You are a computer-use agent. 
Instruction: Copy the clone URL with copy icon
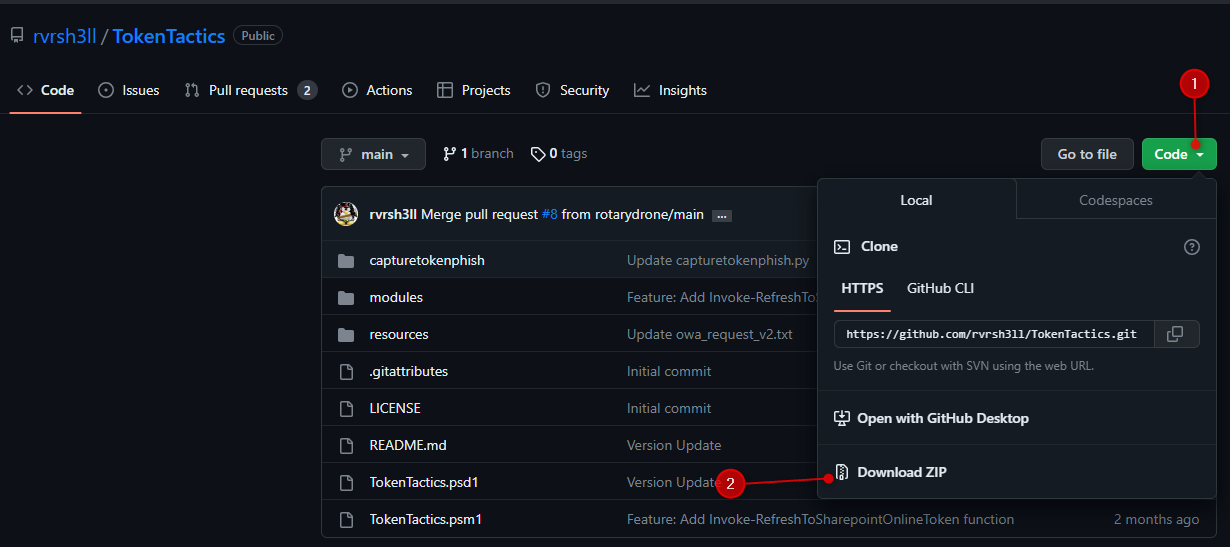pyautogui.click(x=1176, y=334)
